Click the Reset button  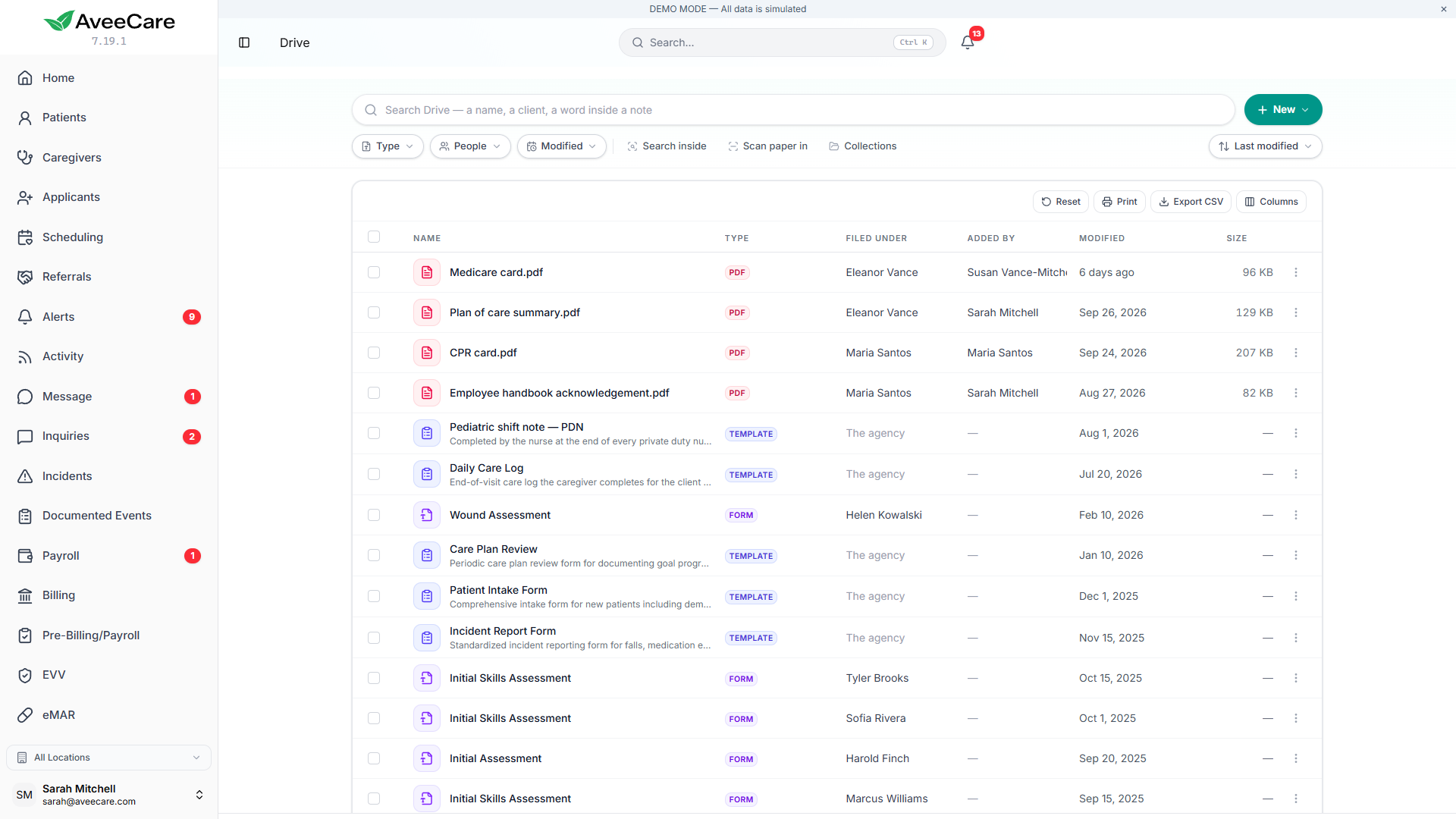tap(1061, 202)
